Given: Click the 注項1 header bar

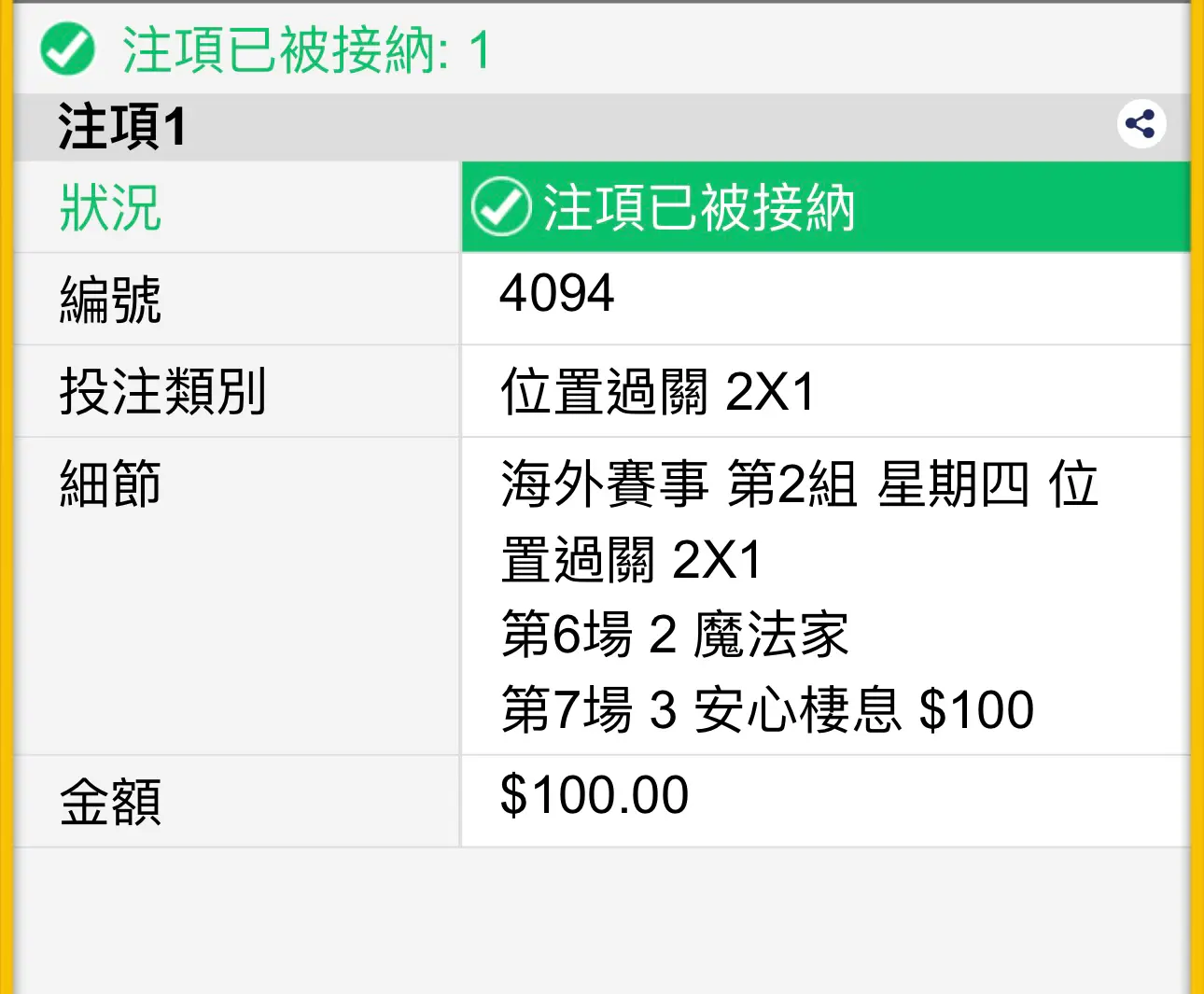Looking at the screenshot, I should (602, 127).
